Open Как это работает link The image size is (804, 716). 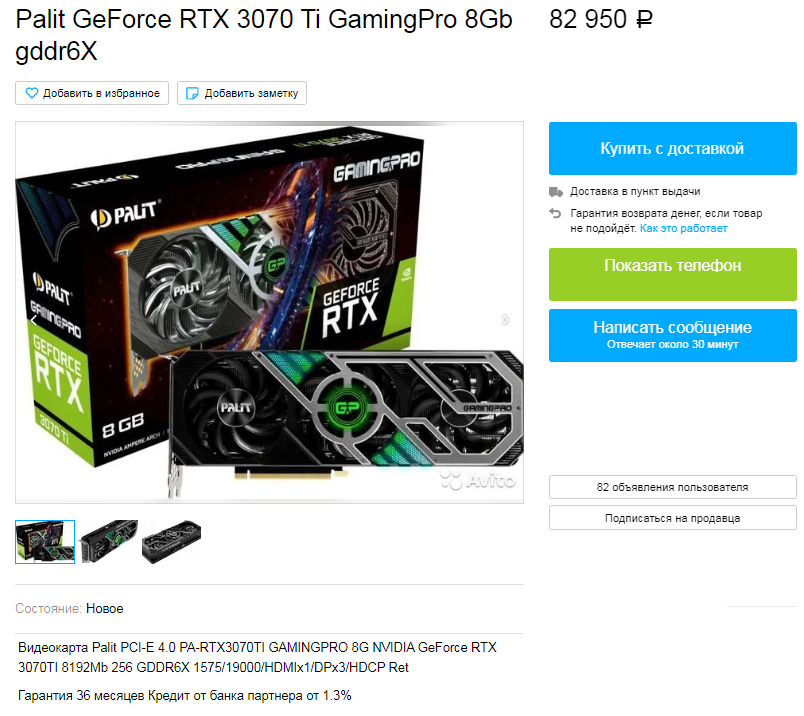(x=683, y=228)
